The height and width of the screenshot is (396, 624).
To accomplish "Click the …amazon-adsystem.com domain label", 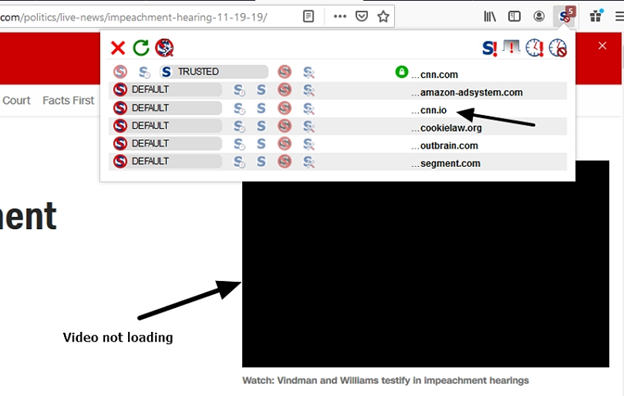I will (x=467, y=92).
